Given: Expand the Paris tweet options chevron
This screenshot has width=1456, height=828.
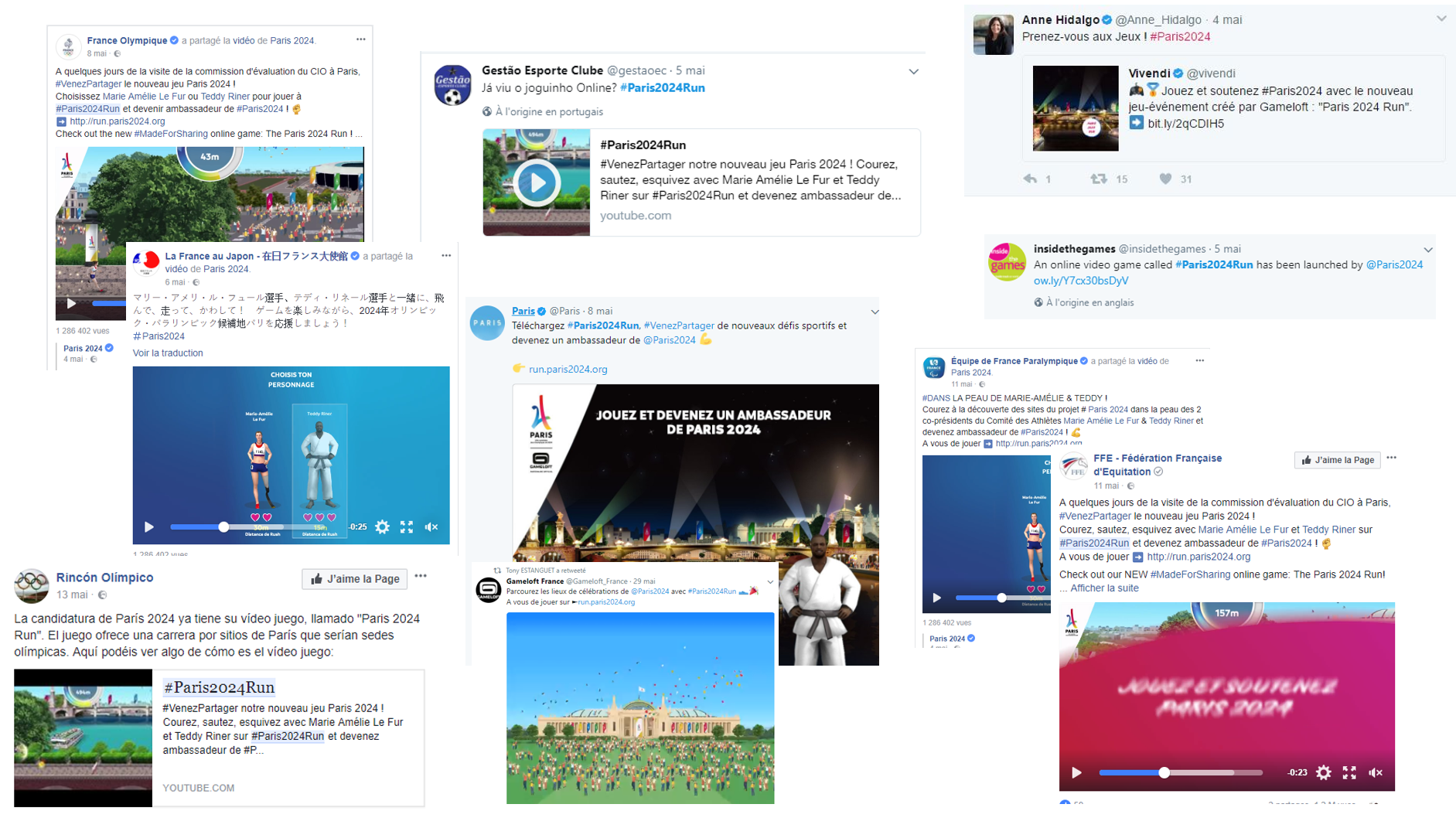Looking at the screenshot, I should pos(875,312).
